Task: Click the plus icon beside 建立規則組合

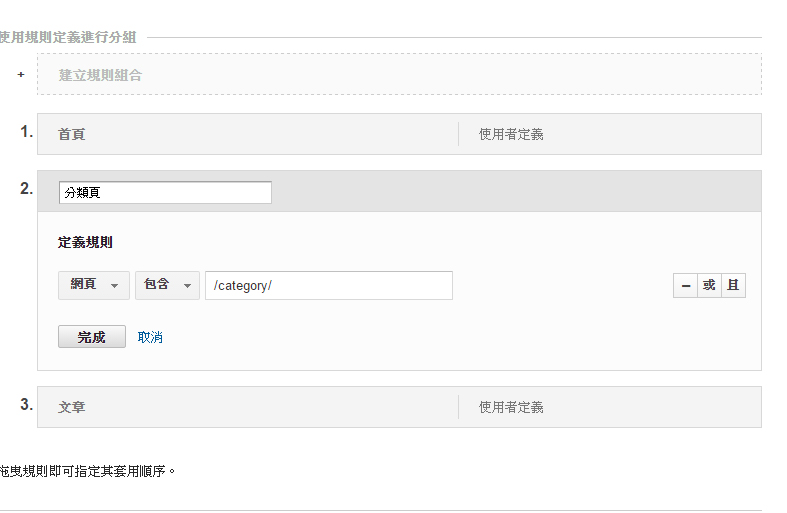Action: [x=21, y=74]
